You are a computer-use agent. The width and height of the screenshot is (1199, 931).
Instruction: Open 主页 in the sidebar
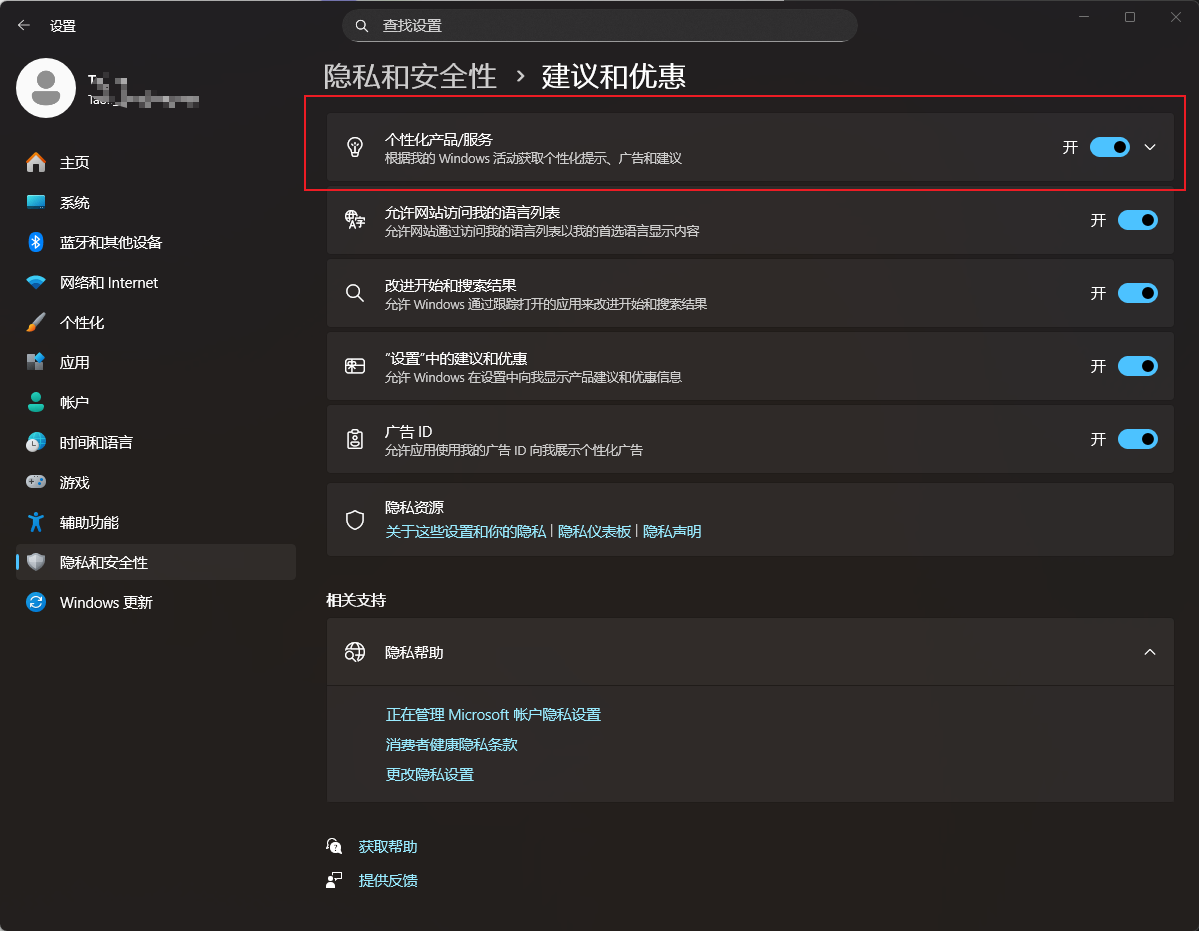pos(156,162)
